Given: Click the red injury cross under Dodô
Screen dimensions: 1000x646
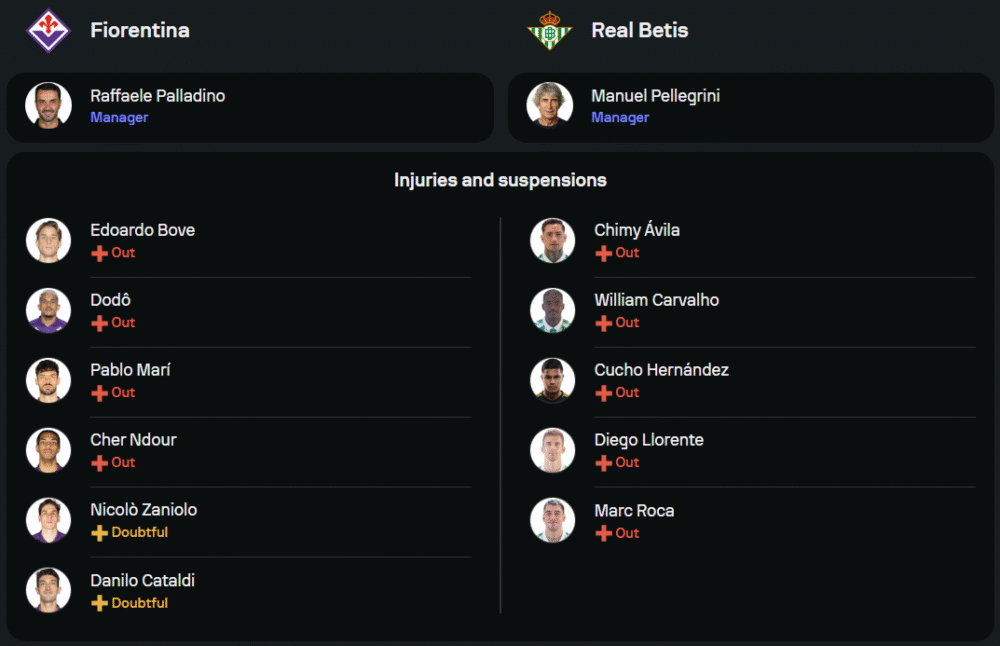Looking at the screenshot, I should pos(99,323).
